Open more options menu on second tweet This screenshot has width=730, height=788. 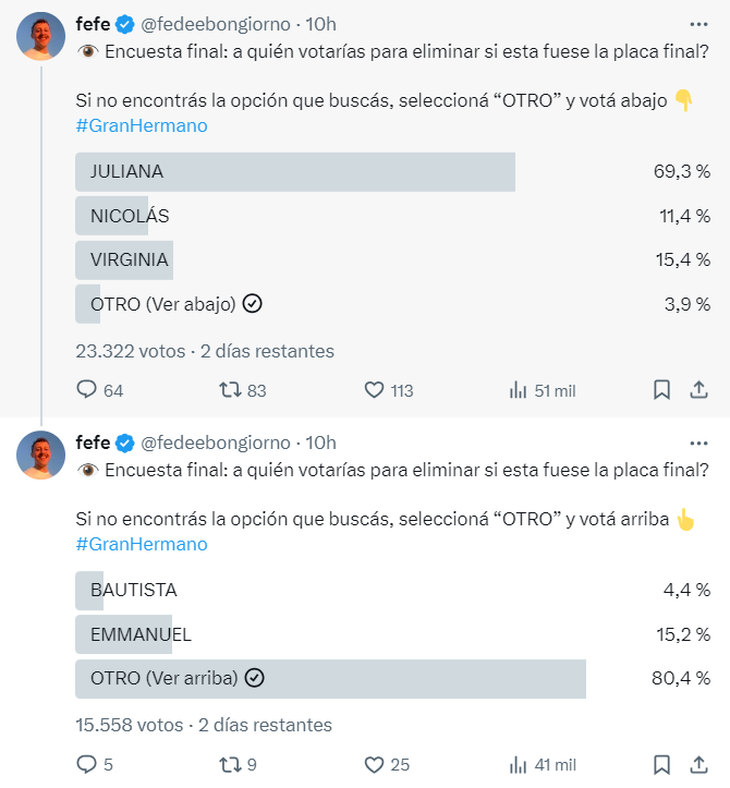click(699, 443)
